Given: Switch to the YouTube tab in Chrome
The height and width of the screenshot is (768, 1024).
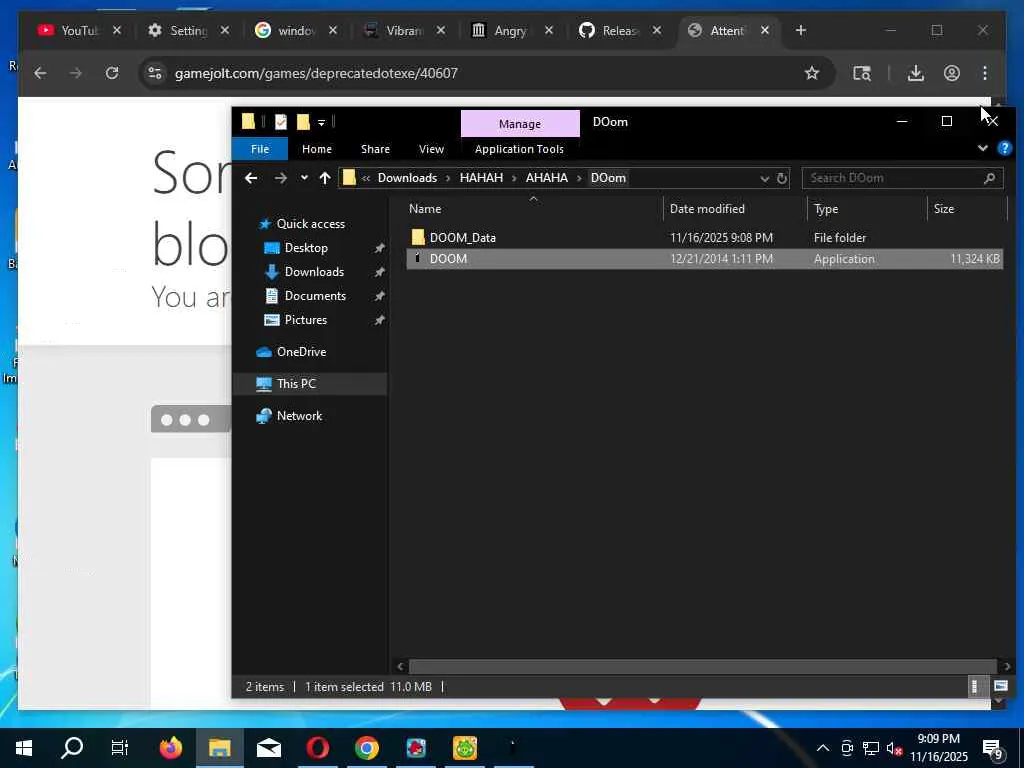Looking at the screenshot, I should click(78, 31).
